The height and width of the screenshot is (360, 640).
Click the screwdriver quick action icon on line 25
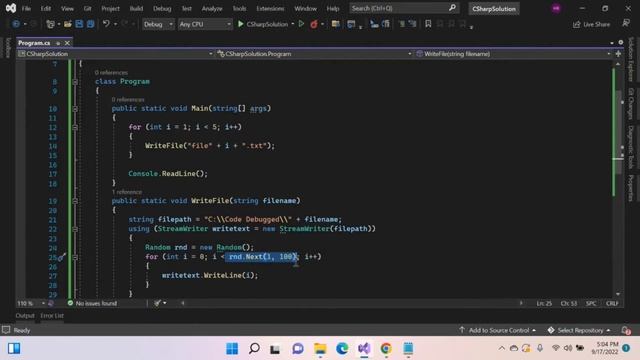pyautogui.click(x=62, y=257)
